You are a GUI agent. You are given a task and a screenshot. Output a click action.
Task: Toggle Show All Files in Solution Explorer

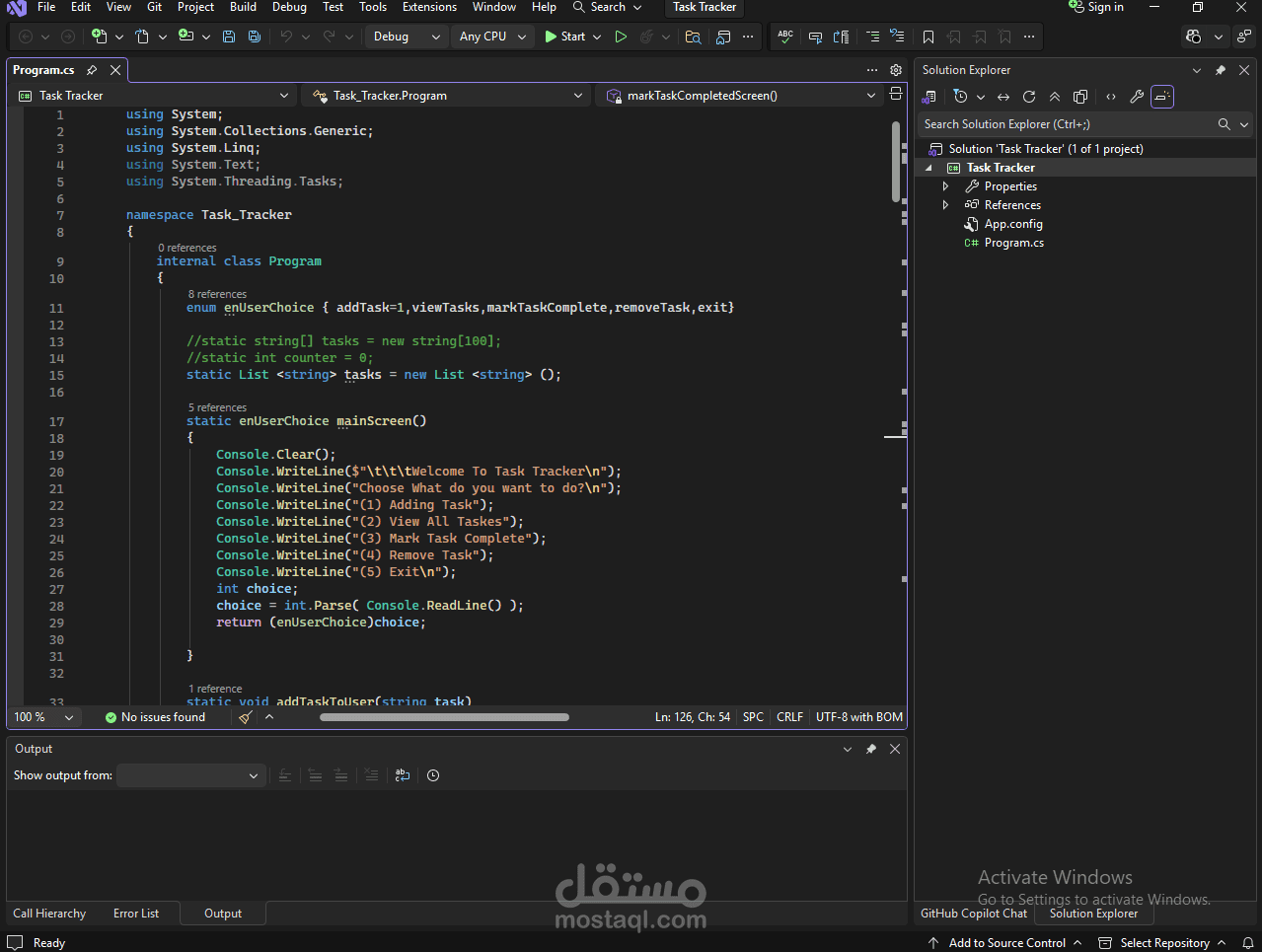tap(1080, 97)
